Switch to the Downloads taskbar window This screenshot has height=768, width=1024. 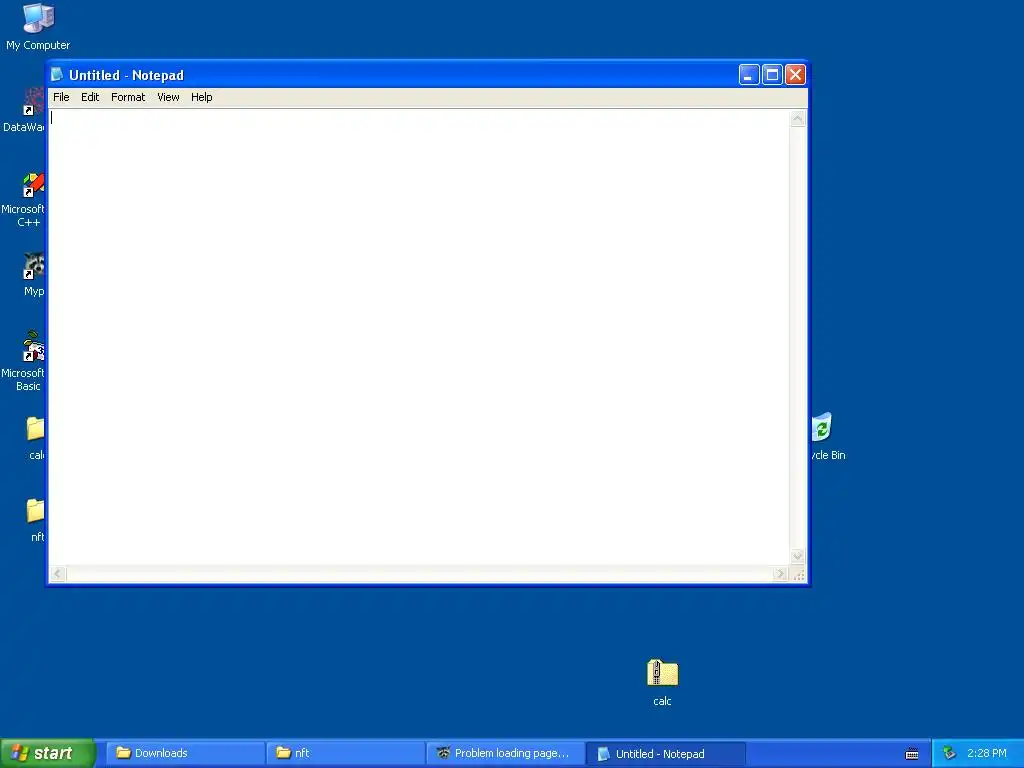click(185, 753)
